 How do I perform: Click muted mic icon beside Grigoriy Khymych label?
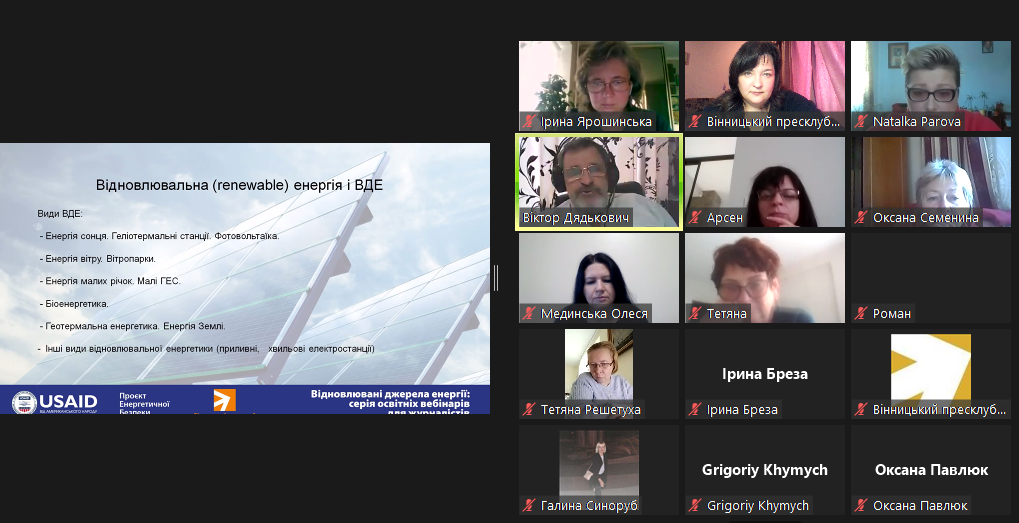click(x=695, y=505)
